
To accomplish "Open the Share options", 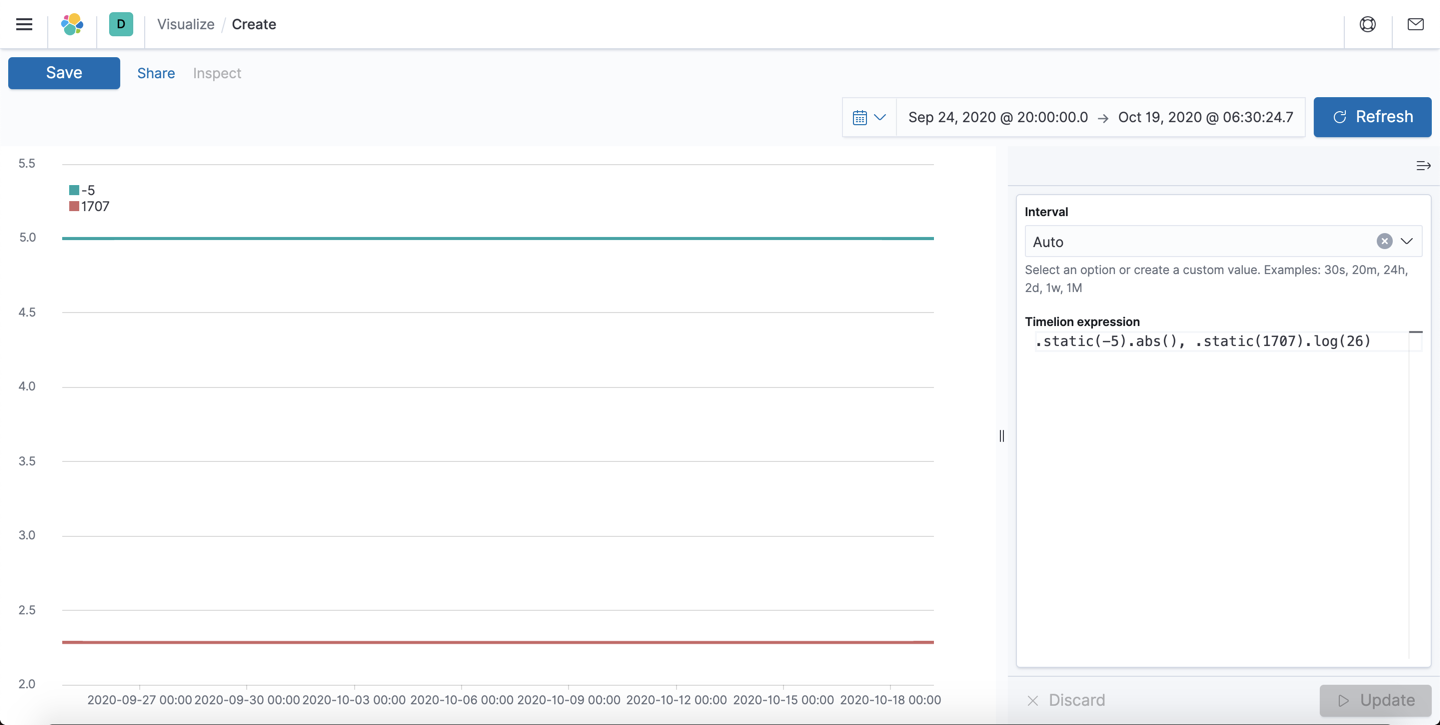I will [155, 72].
